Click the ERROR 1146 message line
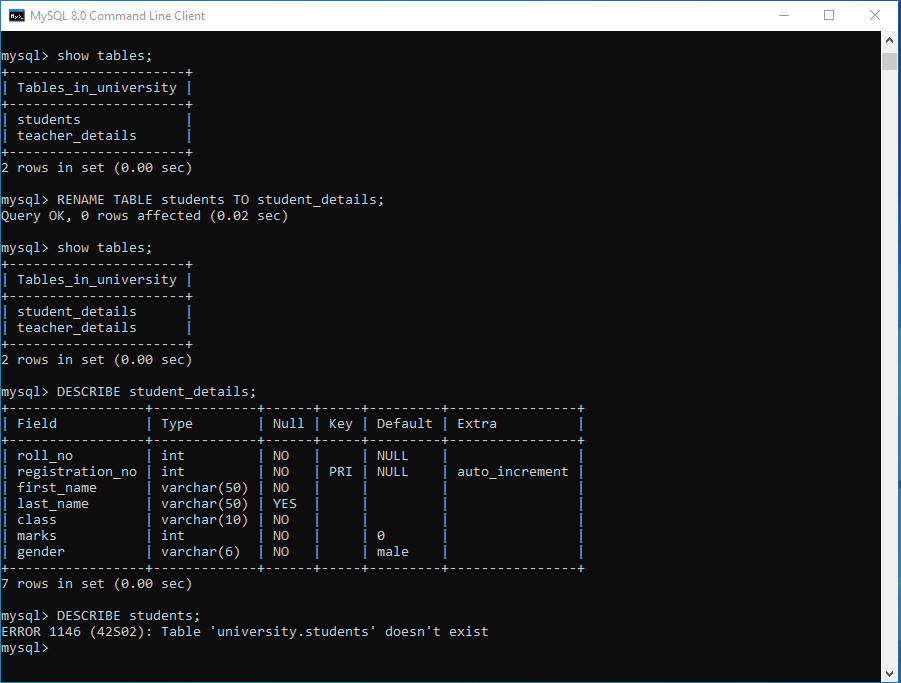The width and height of the screenshot is (901, 683). pyautogui.click(x=245, y=632)
